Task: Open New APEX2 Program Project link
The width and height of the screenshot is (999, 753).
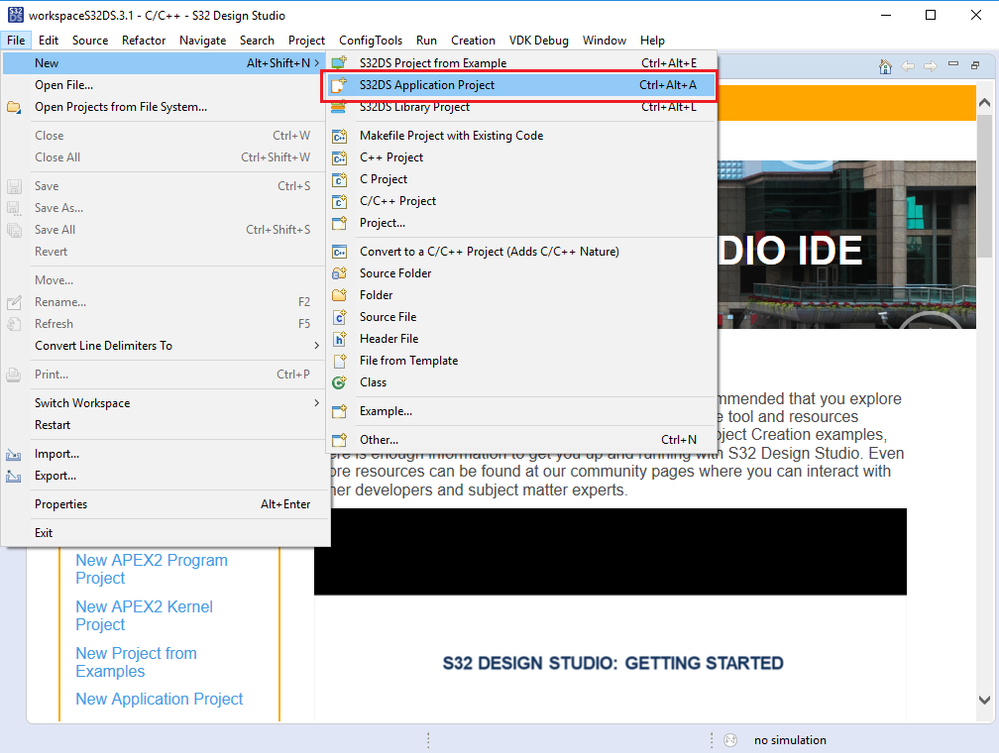Action: click(x=152, y=569)
